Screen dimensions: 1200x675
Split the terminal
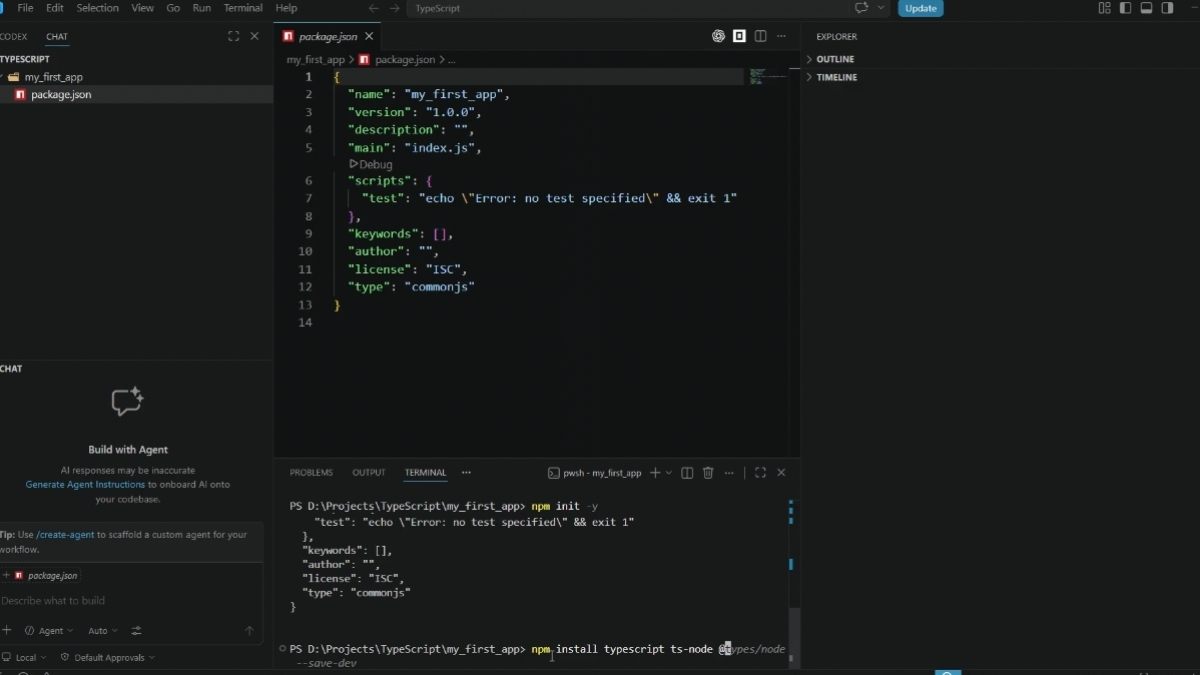[x=687, y=473]
